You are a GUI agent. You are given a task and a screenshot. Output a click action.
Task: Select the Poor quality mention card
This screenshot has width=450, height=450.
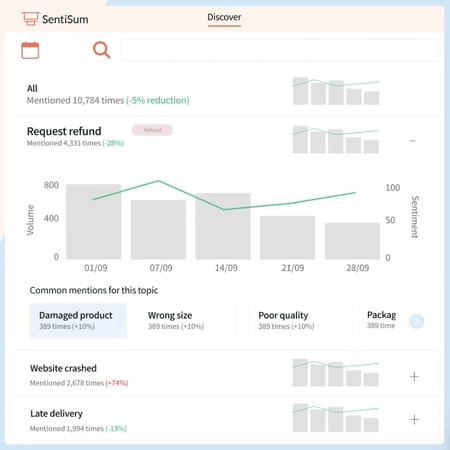click(x=298, y=321)
